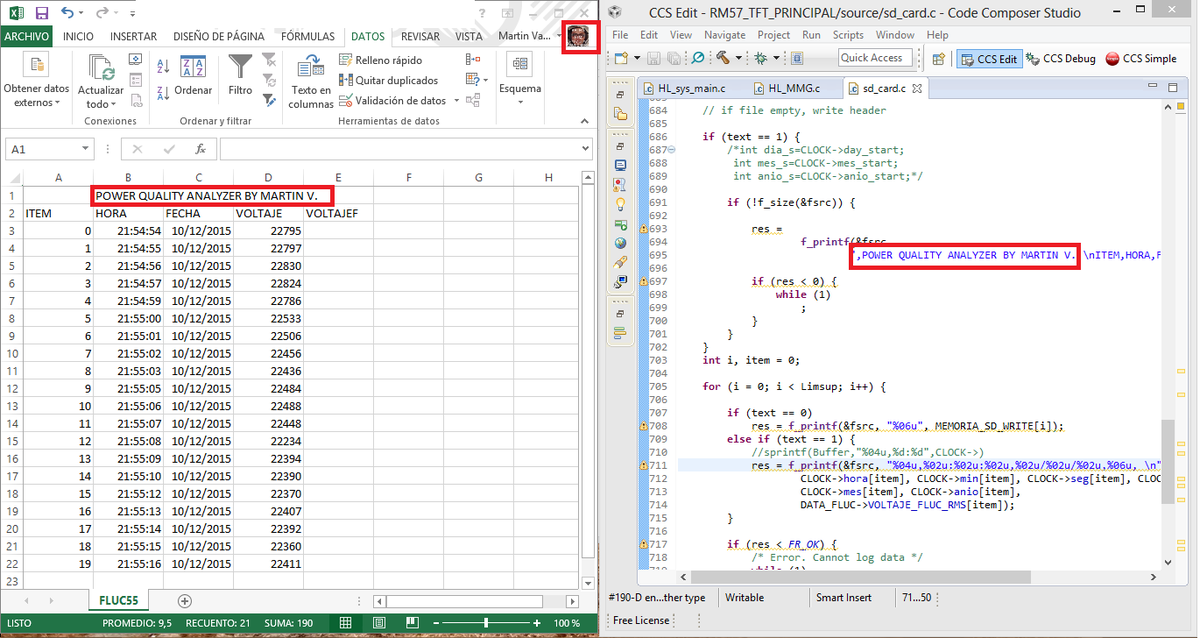The image size is (1200, 638).
Task: Undo last action in Excel
Action: point(67,13)
